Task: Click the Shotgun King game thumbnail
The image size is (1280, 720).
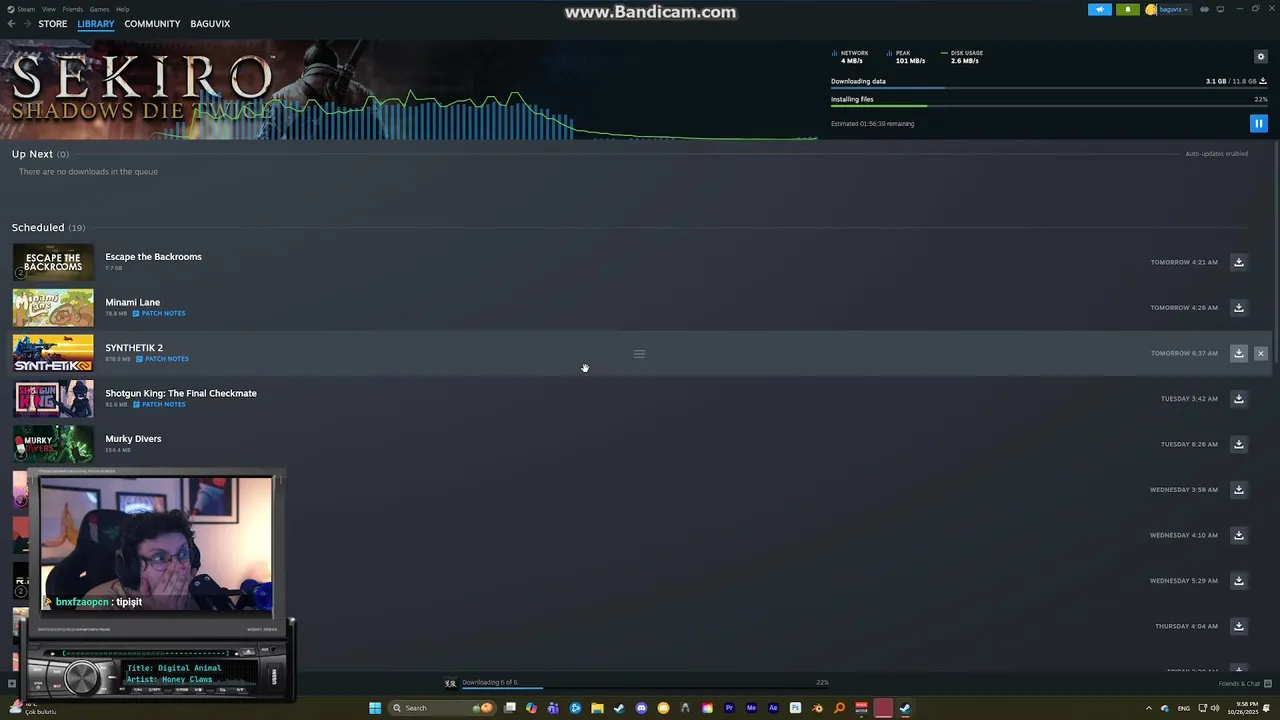Action: pos(53,399)
